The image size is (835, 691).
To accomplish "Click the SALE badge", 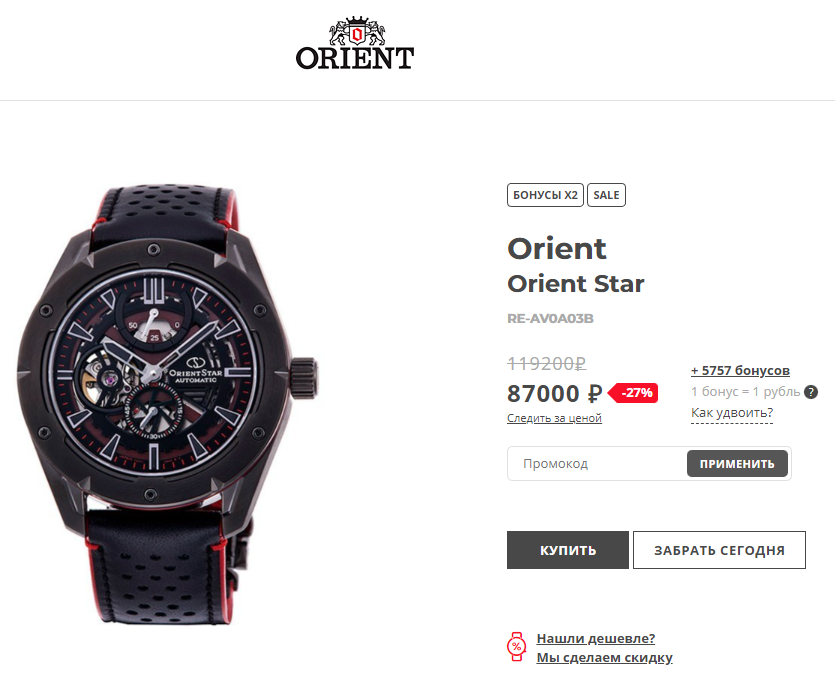I will tap(606, 195).
